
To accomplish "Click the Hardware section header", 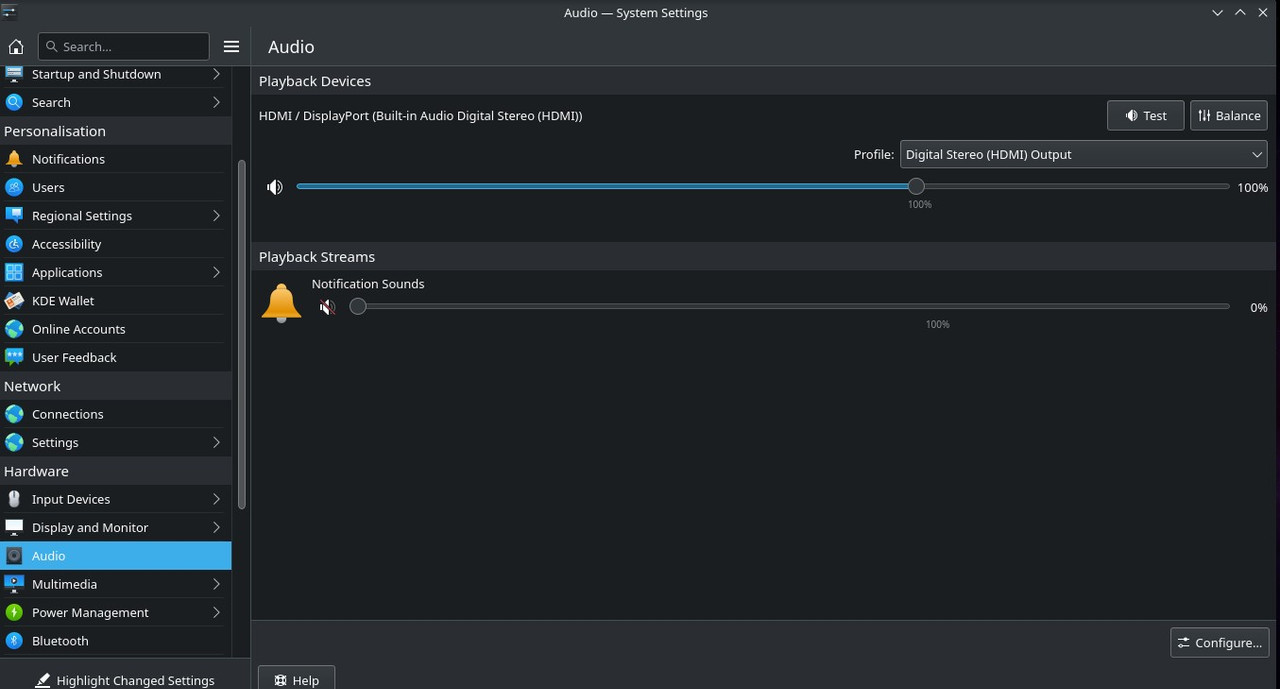I will click(x=36, y=471).
